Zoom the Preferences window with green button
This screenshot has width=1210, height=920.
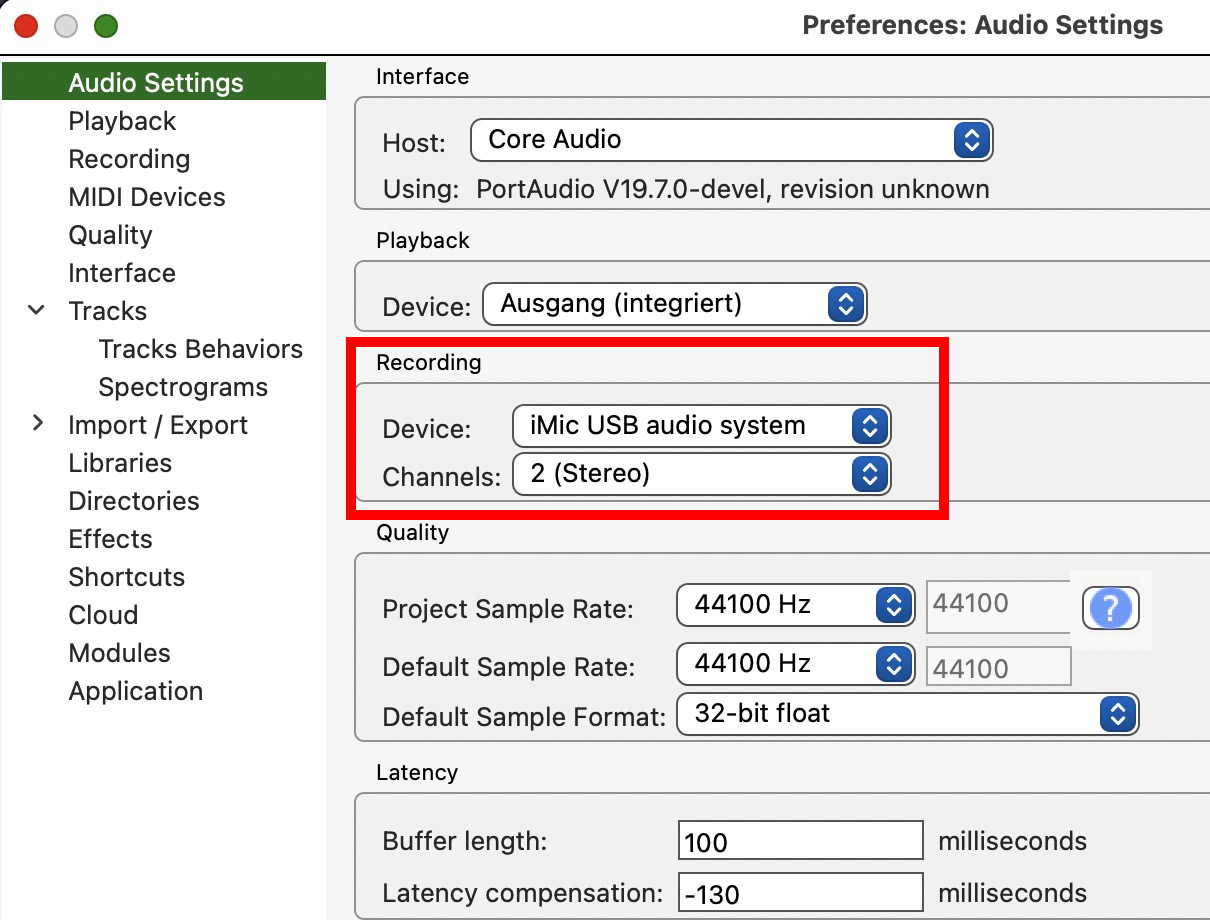click(x=105, y=25)
